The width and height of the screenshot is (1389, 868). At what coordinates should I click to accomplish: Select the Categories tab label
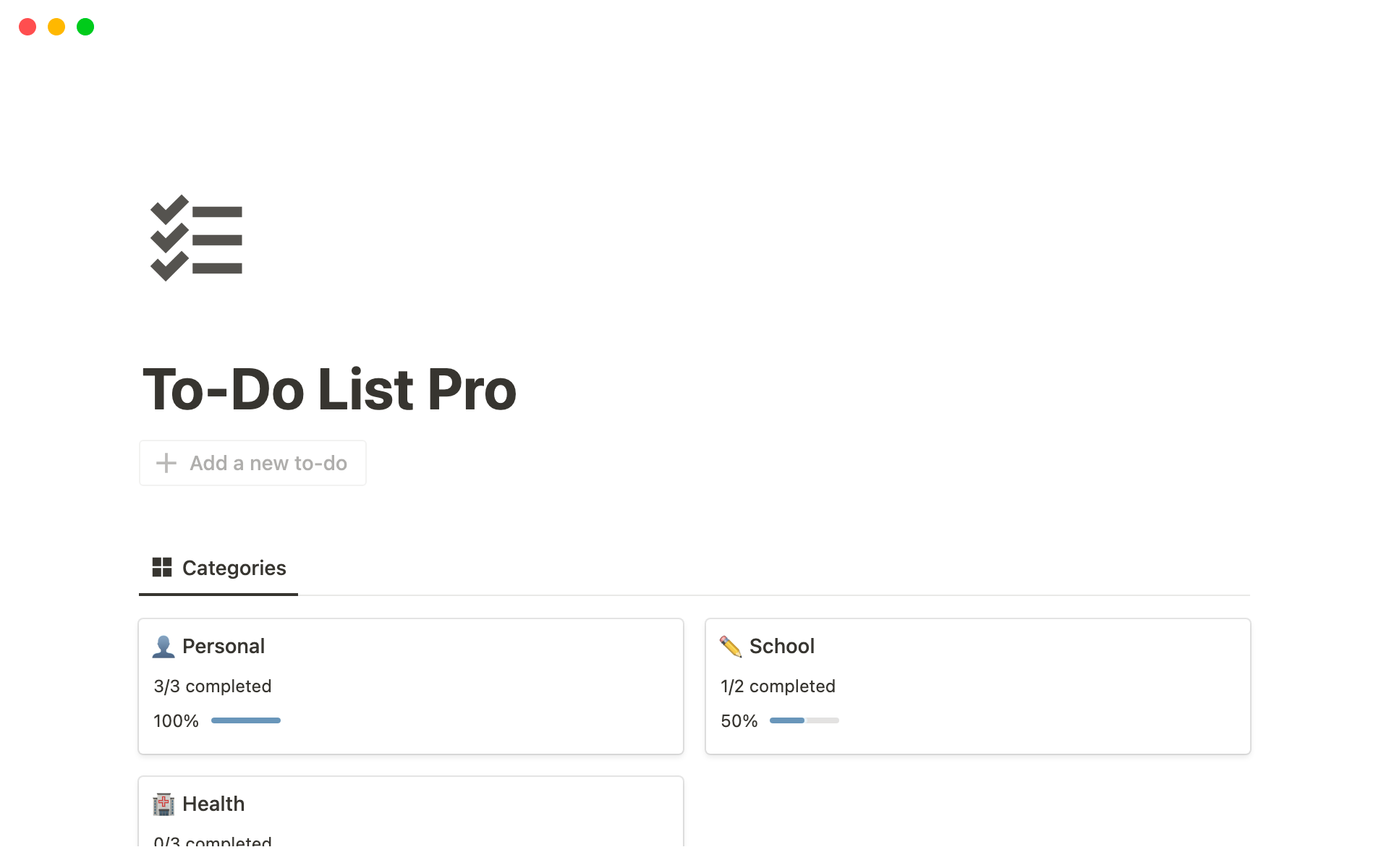[x=234, y=568]
